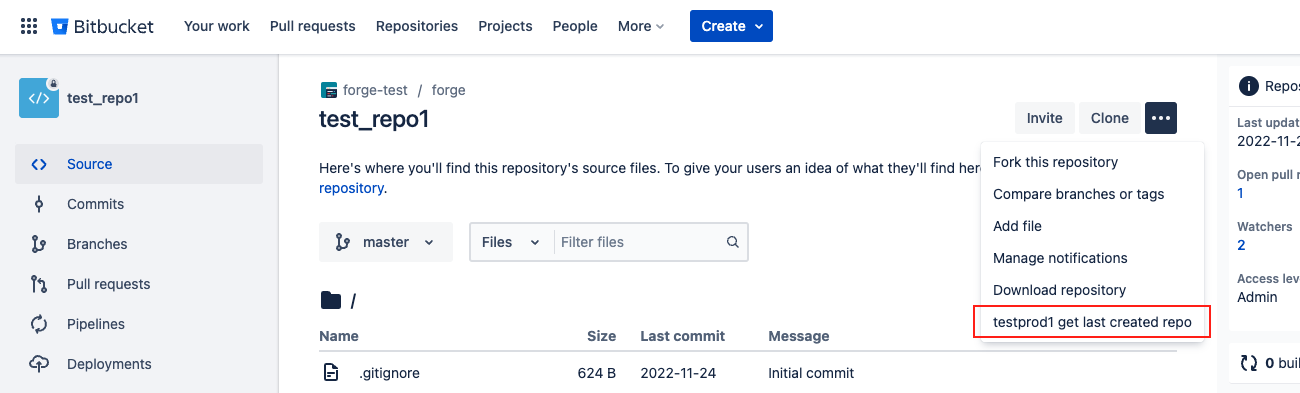Click the Deployments cloud icon

(39, 364)
